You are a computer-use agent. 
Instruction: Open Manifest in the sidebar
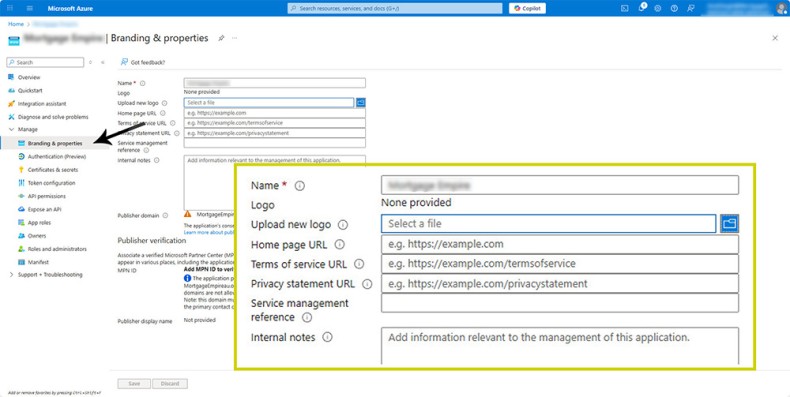[38, 262]
